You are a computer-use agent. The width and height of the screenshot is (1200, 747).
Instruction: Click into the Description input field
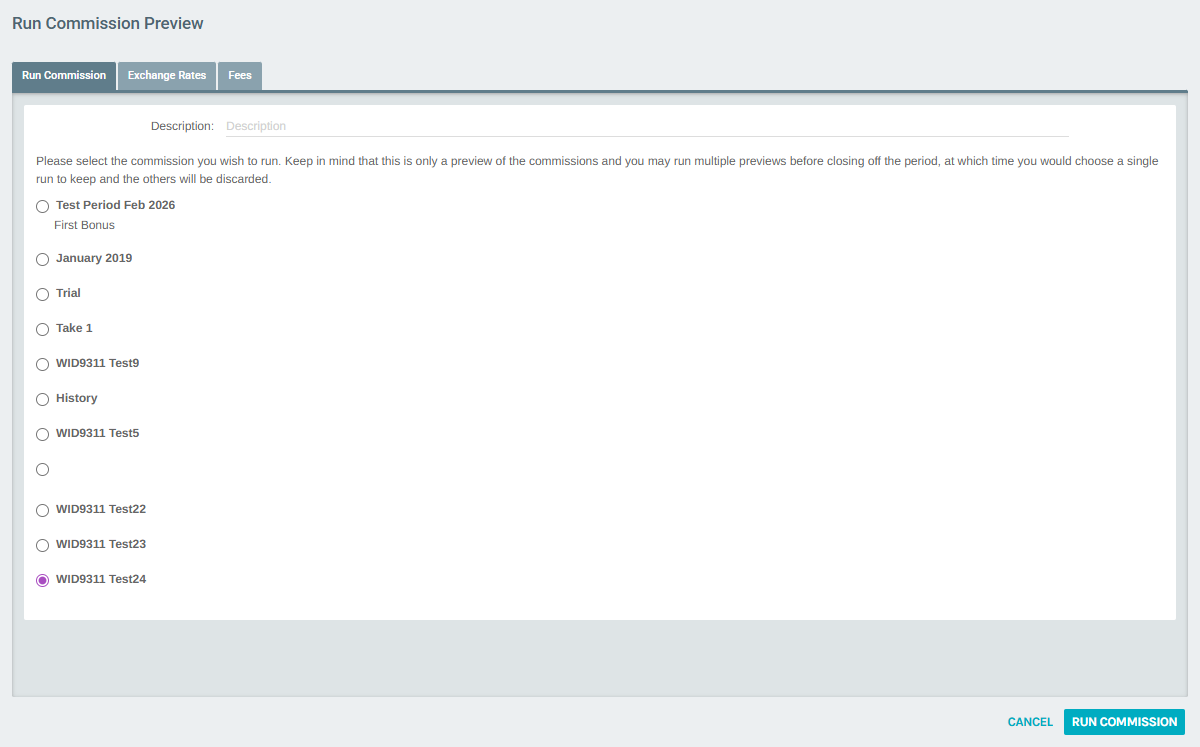tap(646, 126)
